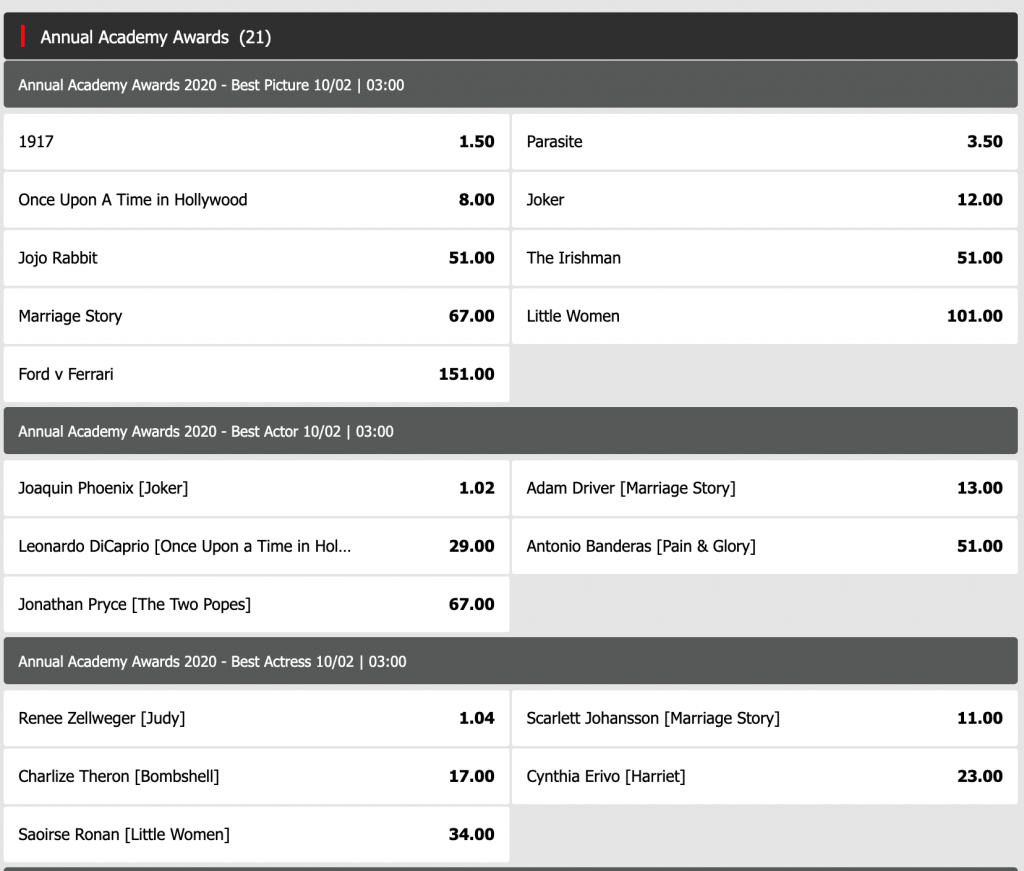Screen dimensions: 1024x871
Task: Choose Little Women at 101.00
Action: (x=764, y=316)
